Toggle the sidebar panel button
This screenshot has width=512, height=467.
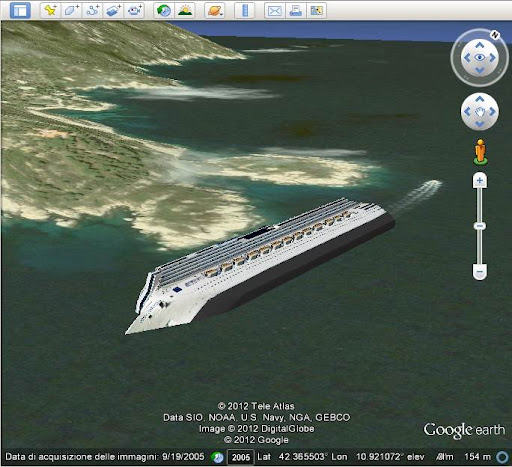20,10
